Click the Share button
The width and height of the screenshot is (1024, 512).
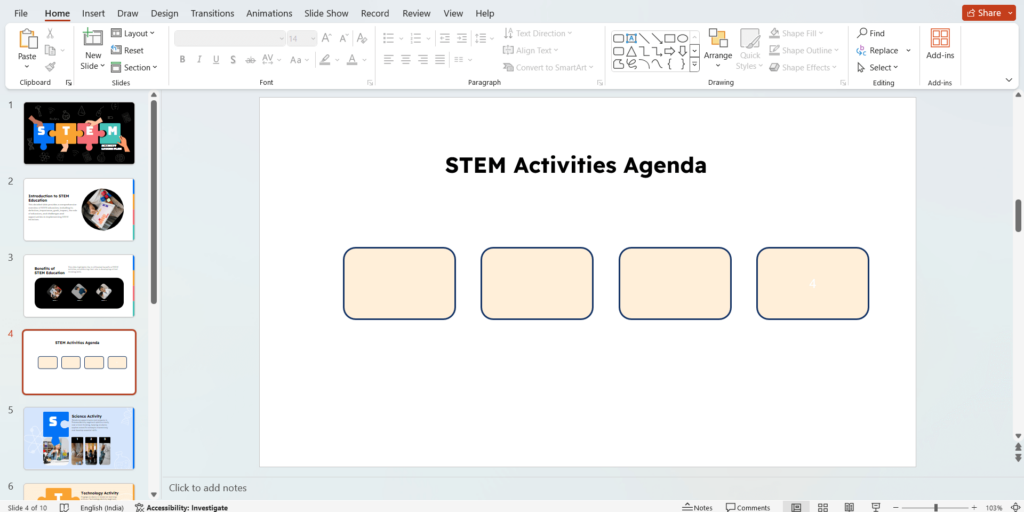pyautogui.click(x=989, y=13)
